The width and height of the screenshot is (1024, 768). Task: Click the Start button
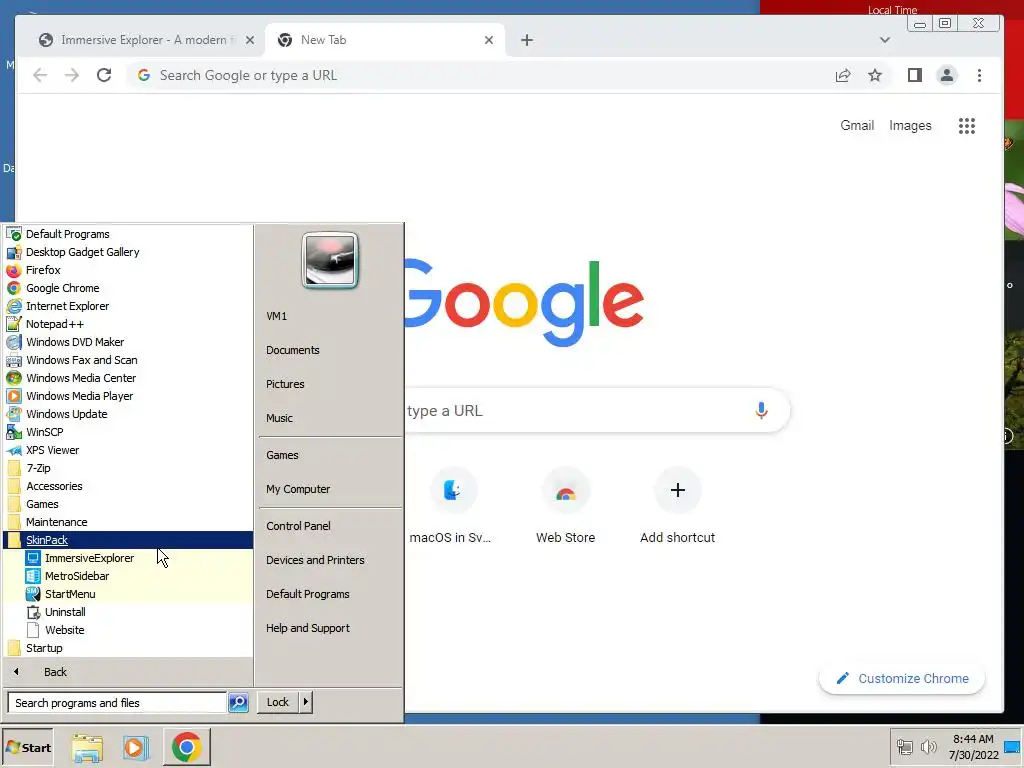pos(27,748)
